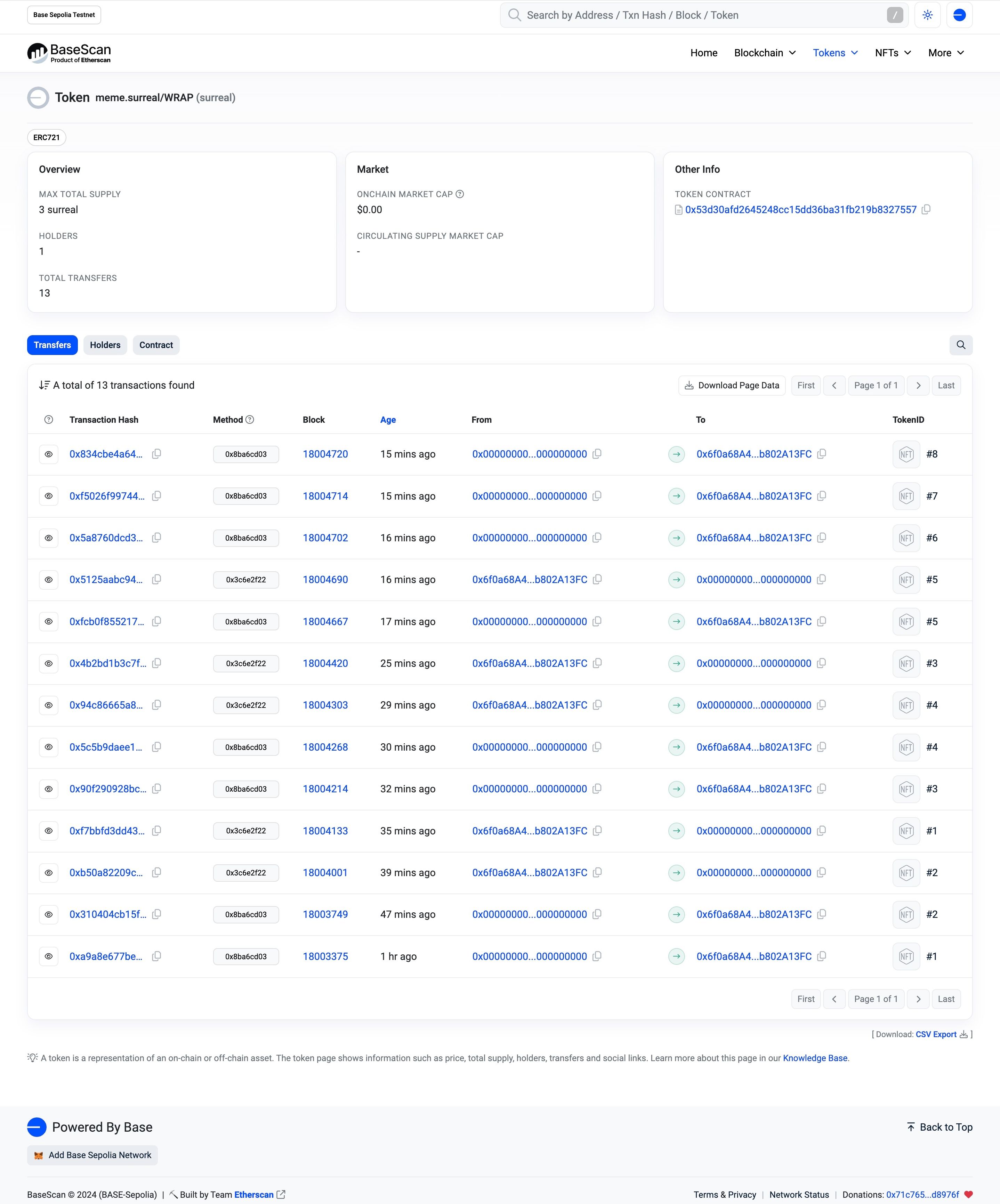Click next page arrow in bottom pagination
This screenshot has height=1204, width=1000.
919,999
